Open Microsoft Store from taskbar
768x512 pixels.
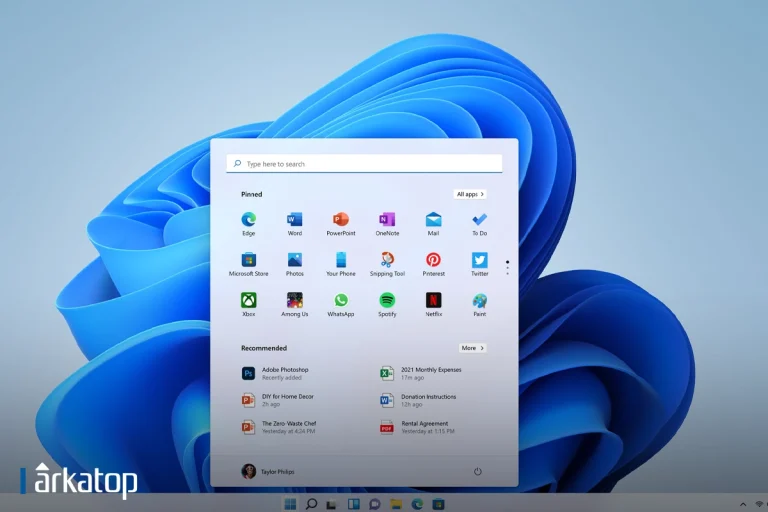coord(438,504)
